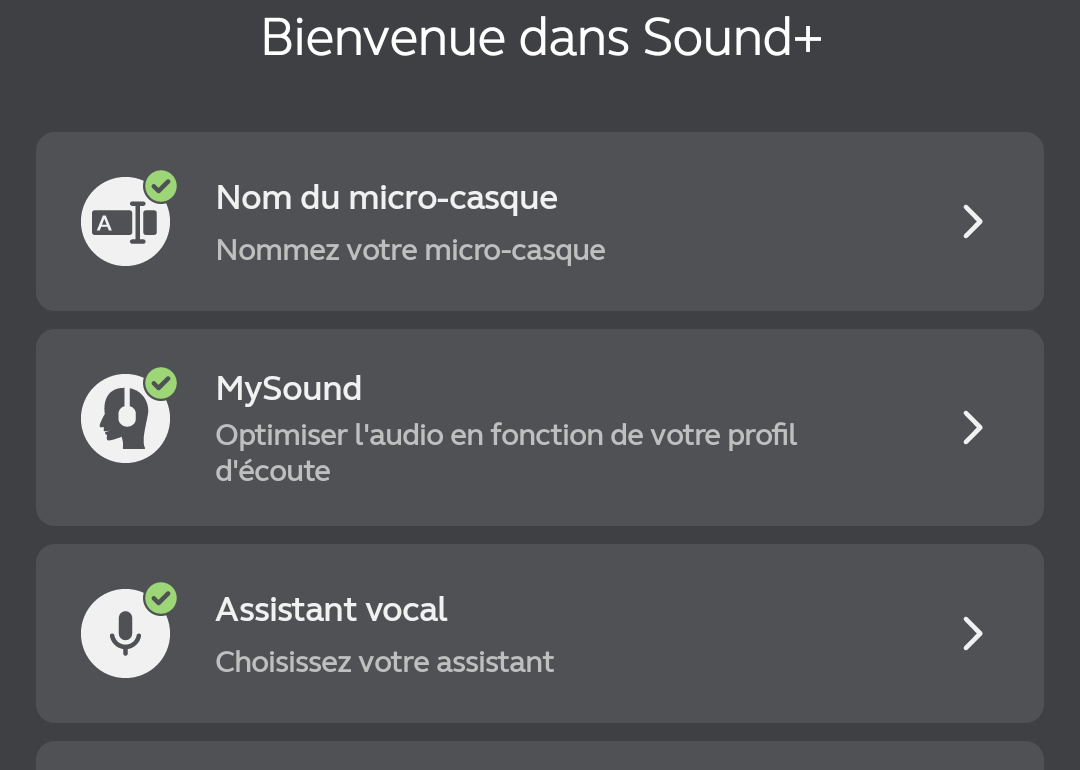This screenshot has width=1080, height=770.
Task: Open chevron arrow for Nom du micro-casque
Action: point(973,222)
